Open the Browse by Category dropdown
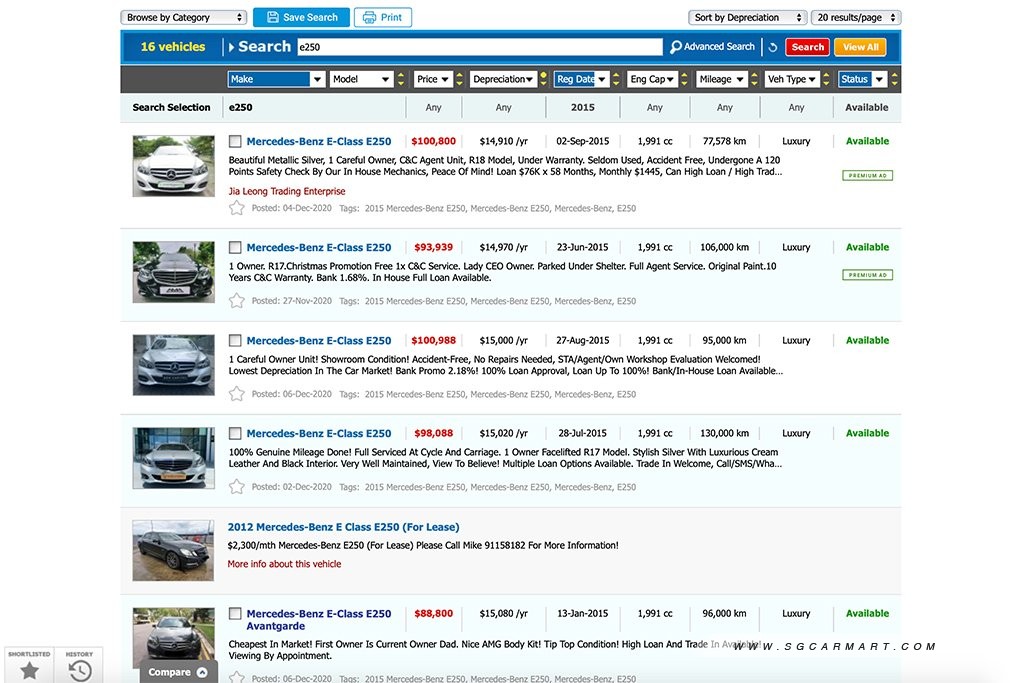 (x=183, y=17)
